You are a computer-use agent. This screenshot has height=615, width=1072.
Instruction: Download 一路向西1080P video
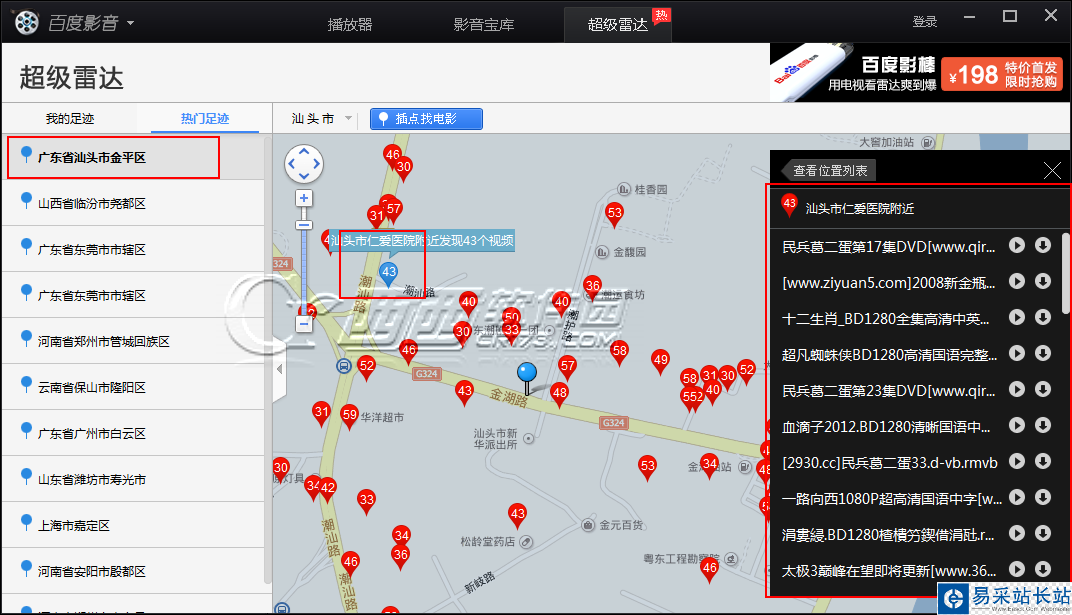click(x=1043, y=497)
